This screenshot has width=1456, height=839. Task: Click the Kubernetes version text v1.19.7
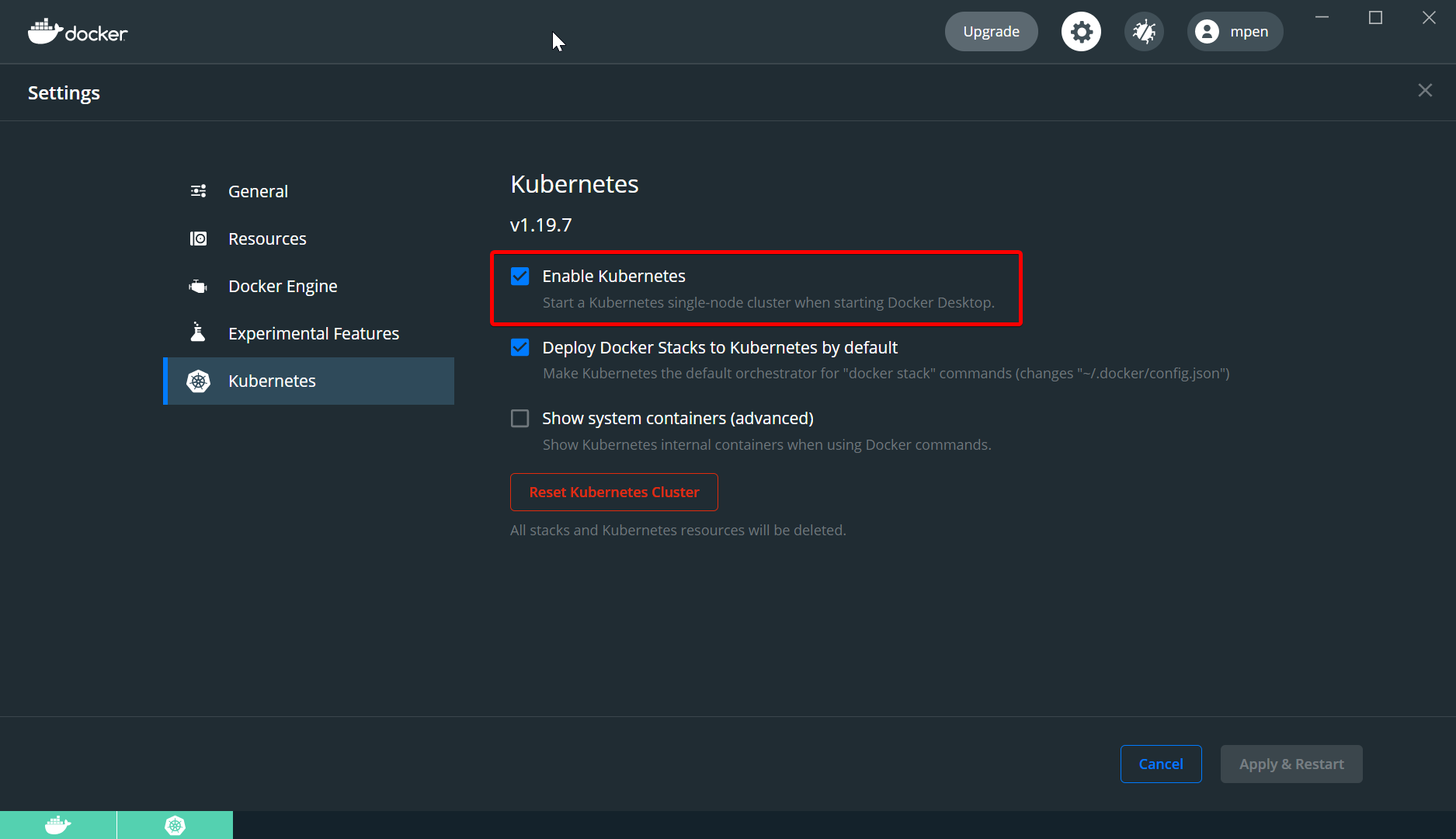click(x=541, y=225)
